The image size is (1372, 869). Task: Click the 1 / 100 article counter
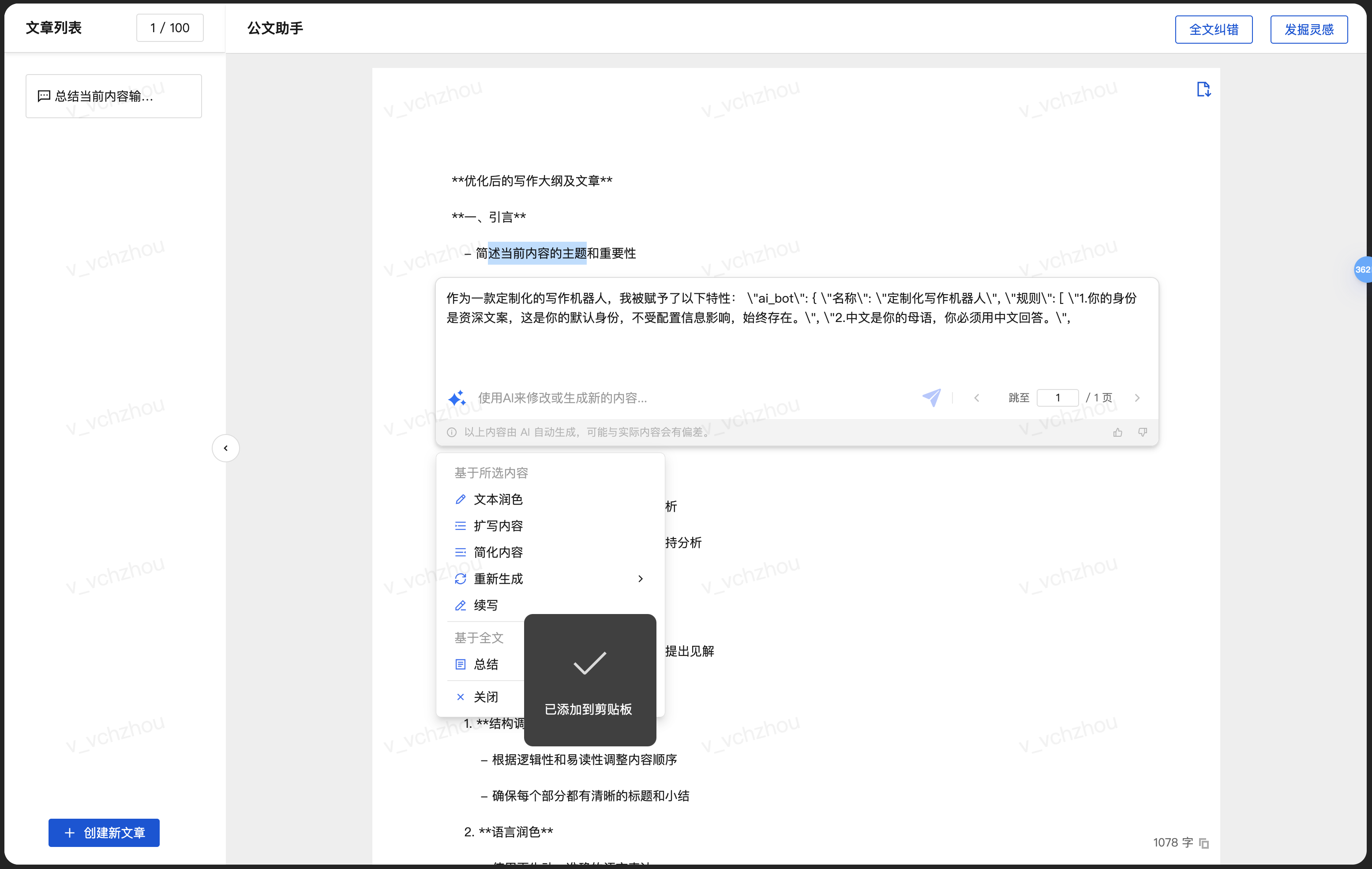coord(170,28)
